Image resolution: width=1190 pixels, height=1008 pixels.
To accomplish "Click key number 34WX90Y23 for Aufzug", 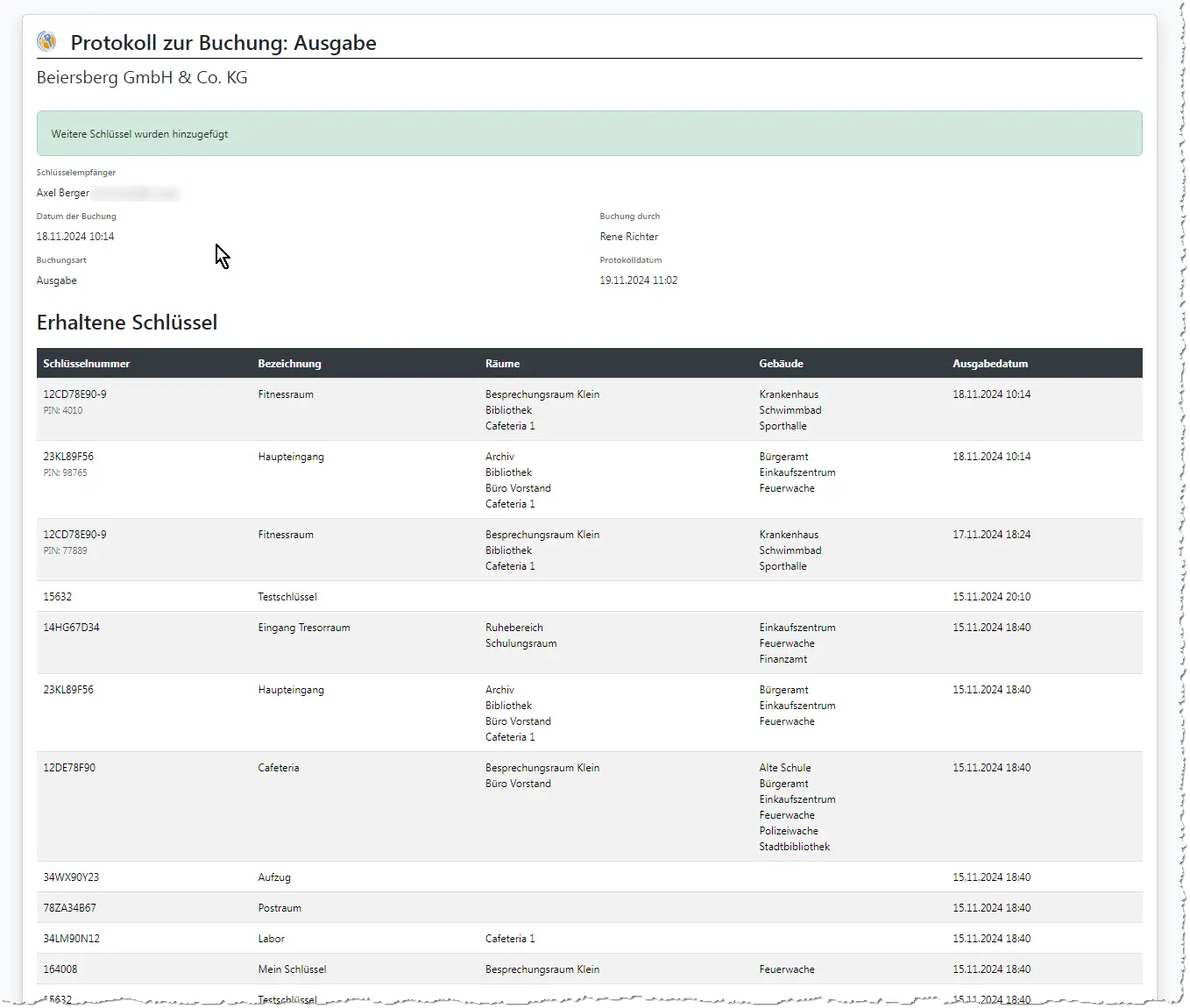I will pos(71,877).
